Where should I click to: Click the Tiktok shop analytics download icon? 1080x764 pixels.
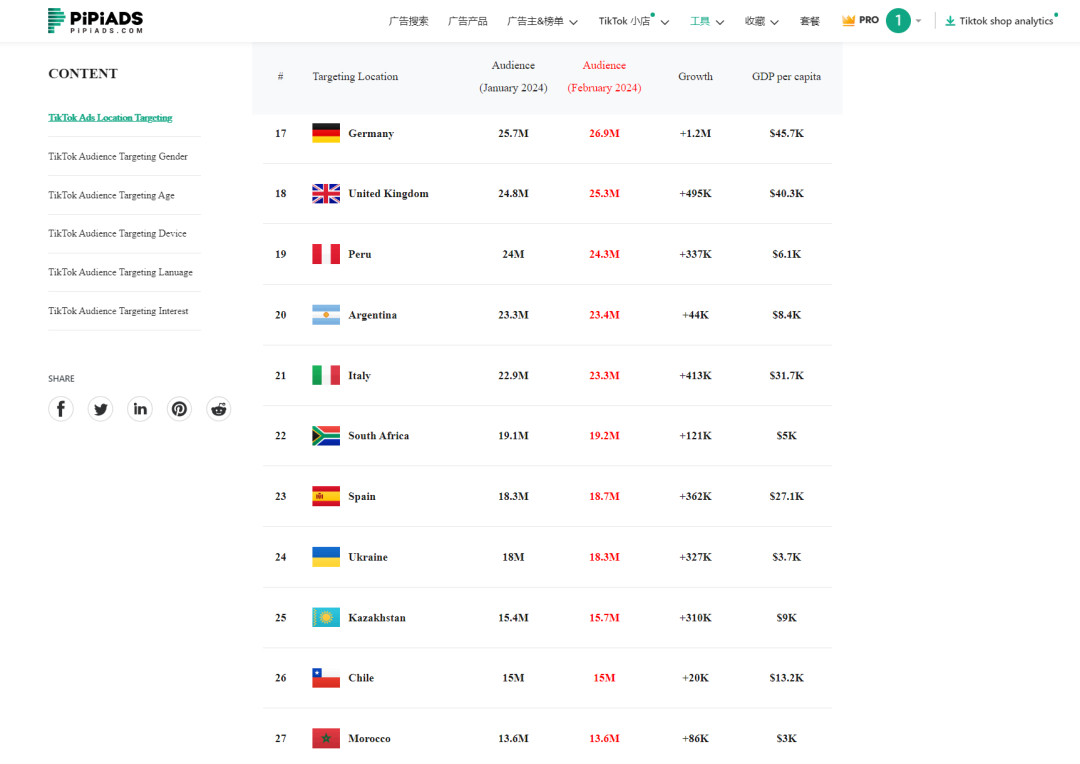(950, 21)
